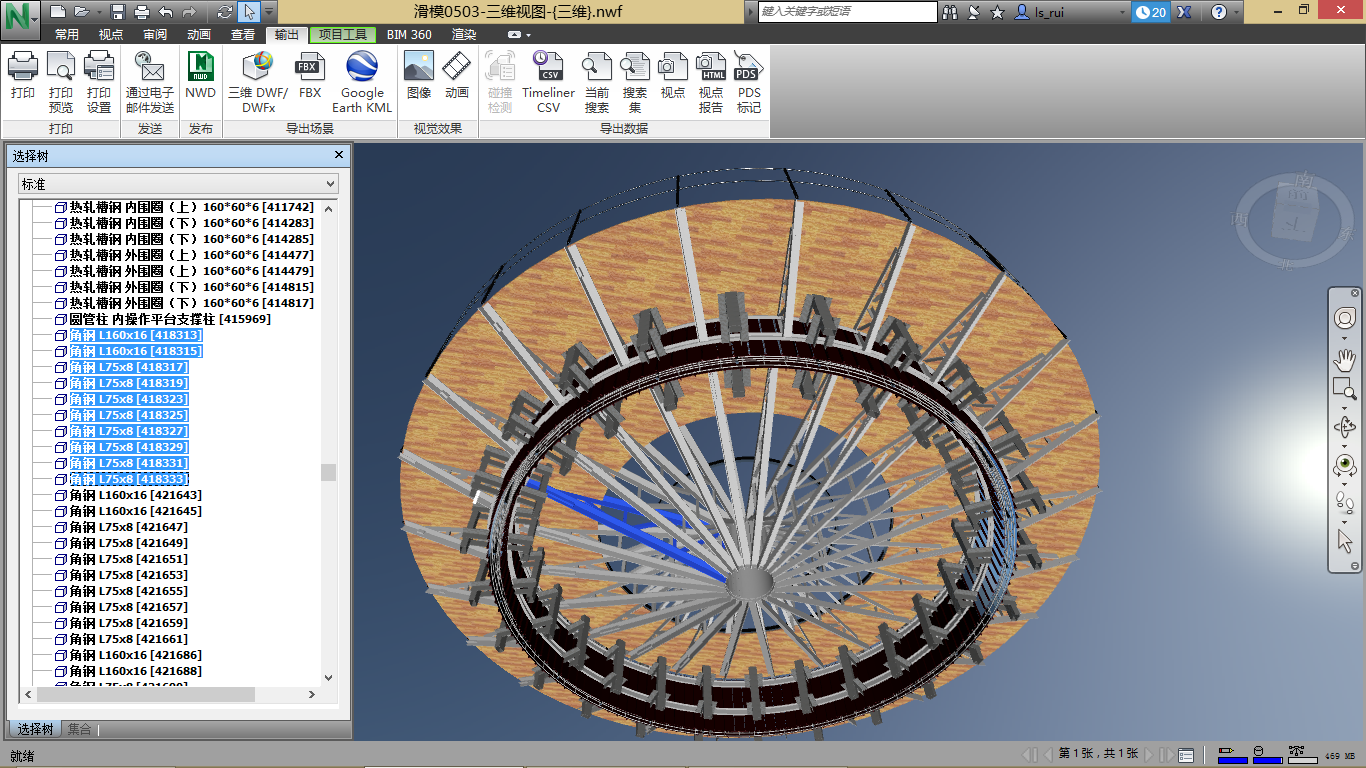Image resolution: width=1366 pixels, height=768 pixels.
Task: Switch to the 集合 panel tab
Action: pyautogui.click(x=78, y=729)
